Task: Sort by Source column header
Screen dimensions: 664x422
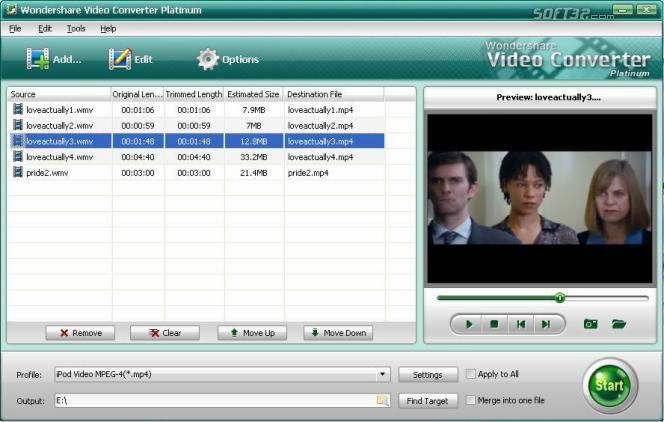Action: point(59,94)
